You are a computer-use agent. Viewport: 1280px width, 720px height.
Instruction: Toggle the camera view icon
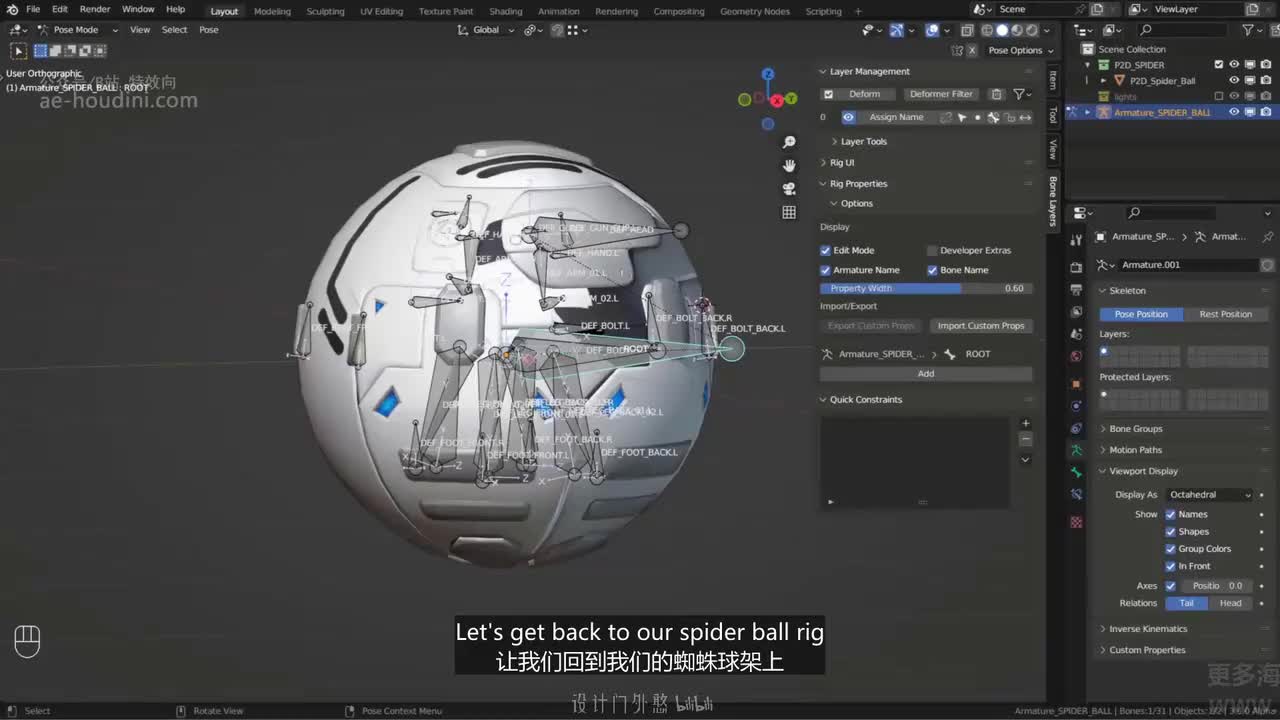(x=789, y=188)
